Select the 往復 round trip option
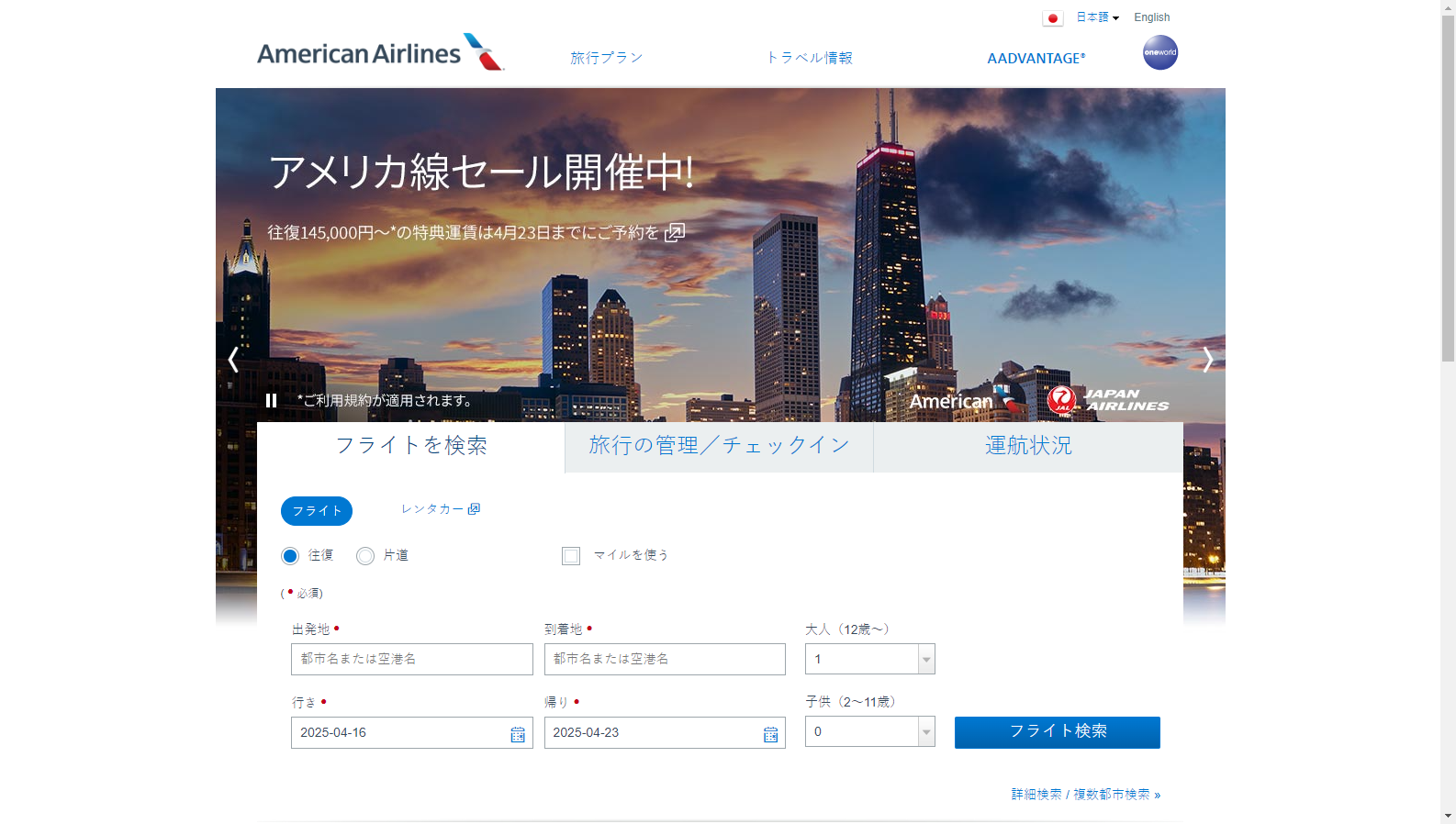 (290, 556)
